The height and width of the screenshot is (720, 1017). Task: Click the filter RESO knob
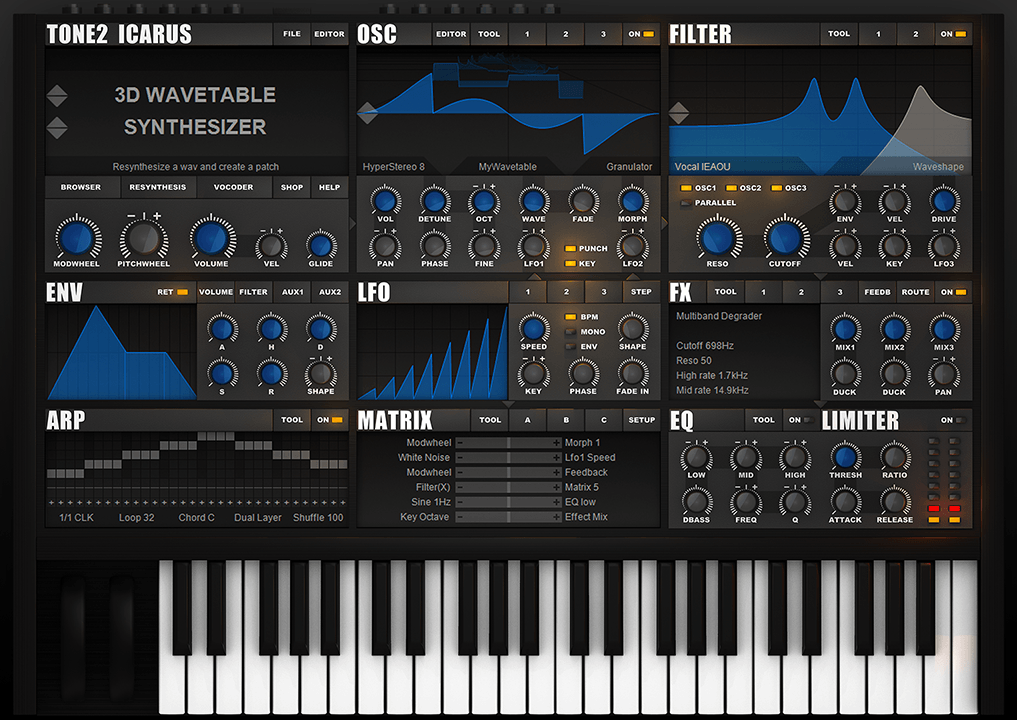(717, 238)
